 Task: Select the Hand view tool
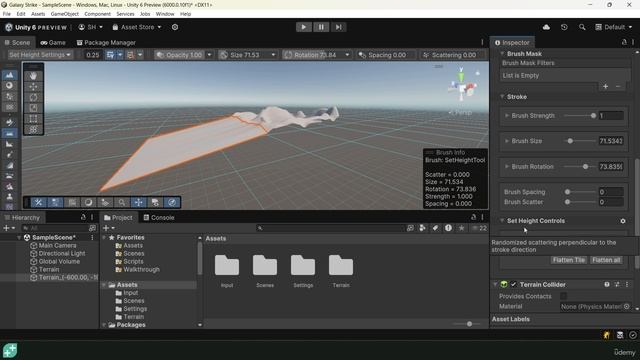click(x=33, y=76)
